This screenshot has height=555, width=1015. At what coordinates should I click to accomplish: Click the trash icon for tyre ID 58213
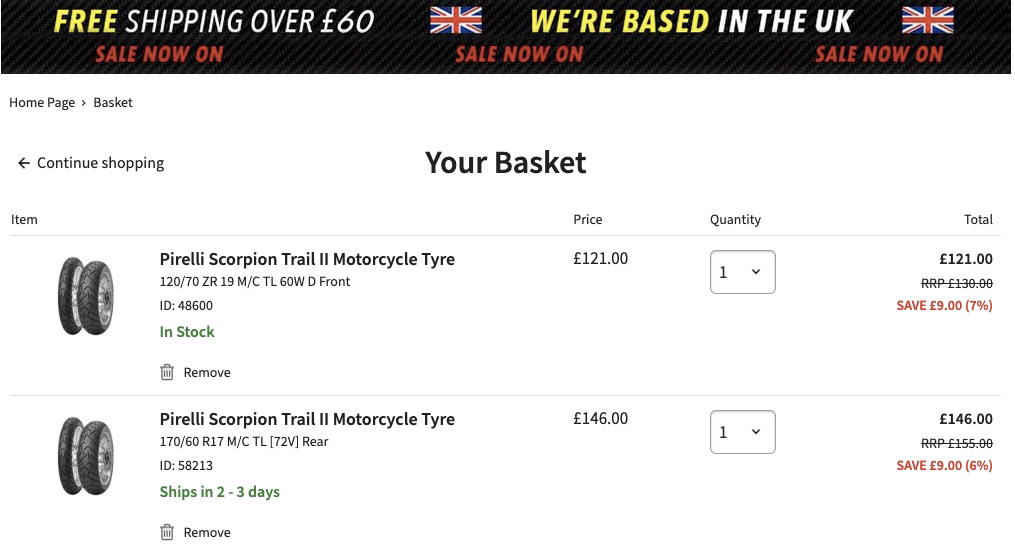pos(167,532)
